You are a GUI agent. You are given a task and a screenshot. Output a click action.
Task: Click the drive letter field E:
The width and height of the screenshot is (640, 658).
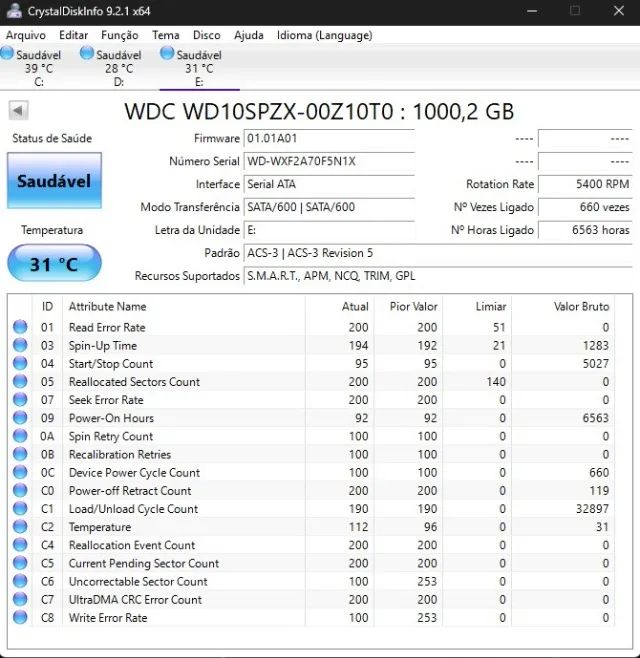coord(329,230)
